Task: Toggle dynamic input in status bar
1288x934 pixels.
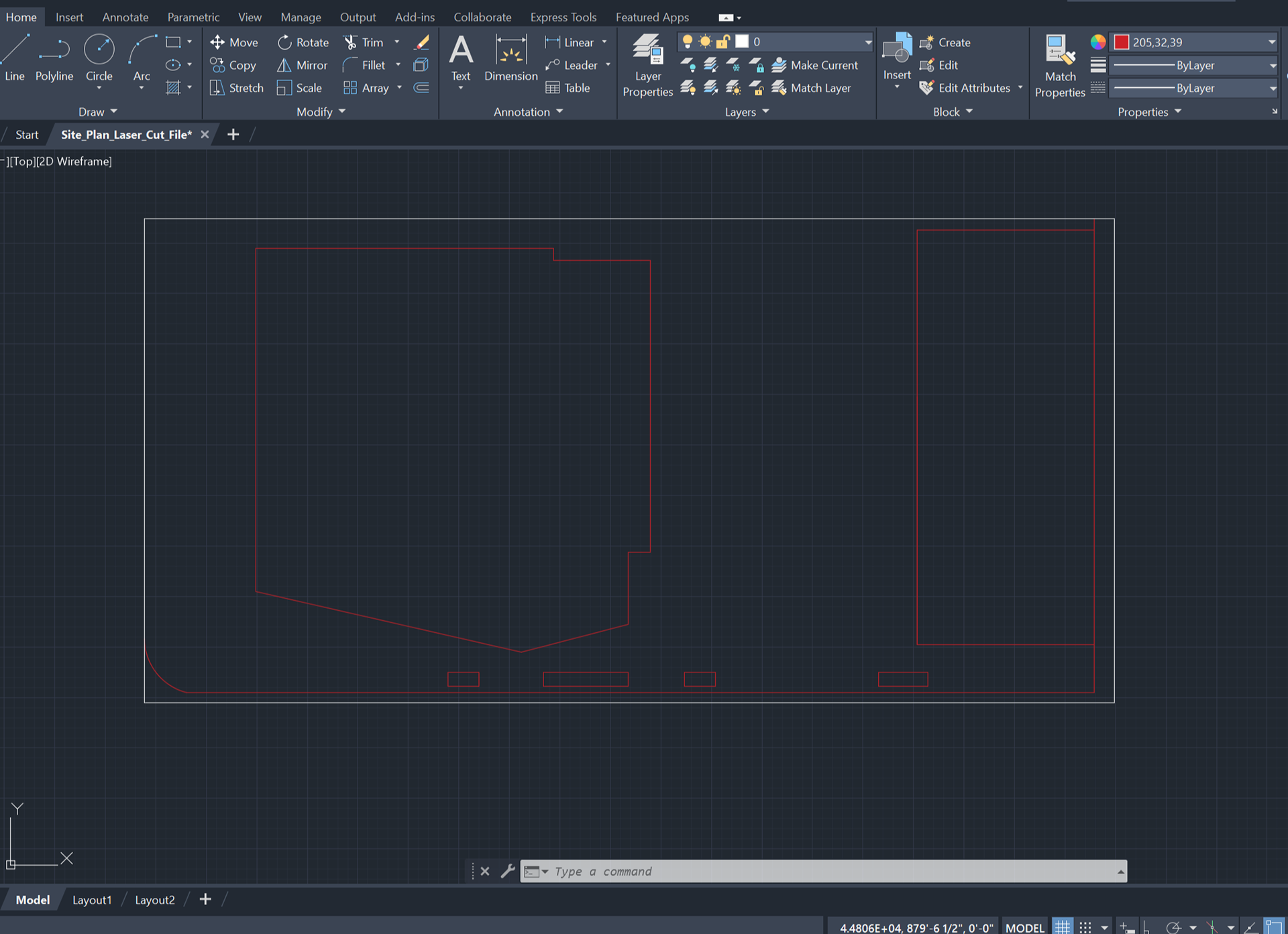Action: 1127,927
